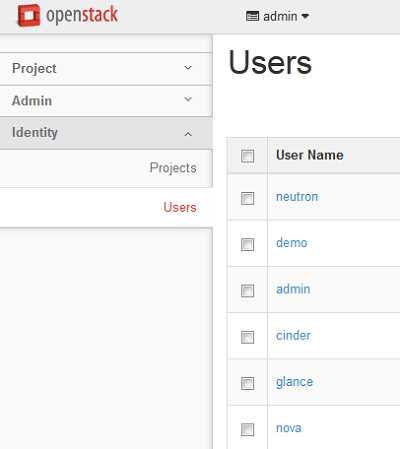Viewport: 400px width, 449px height.
Task: Click the Identity section up chevron
Action: [x=188, y=134]
